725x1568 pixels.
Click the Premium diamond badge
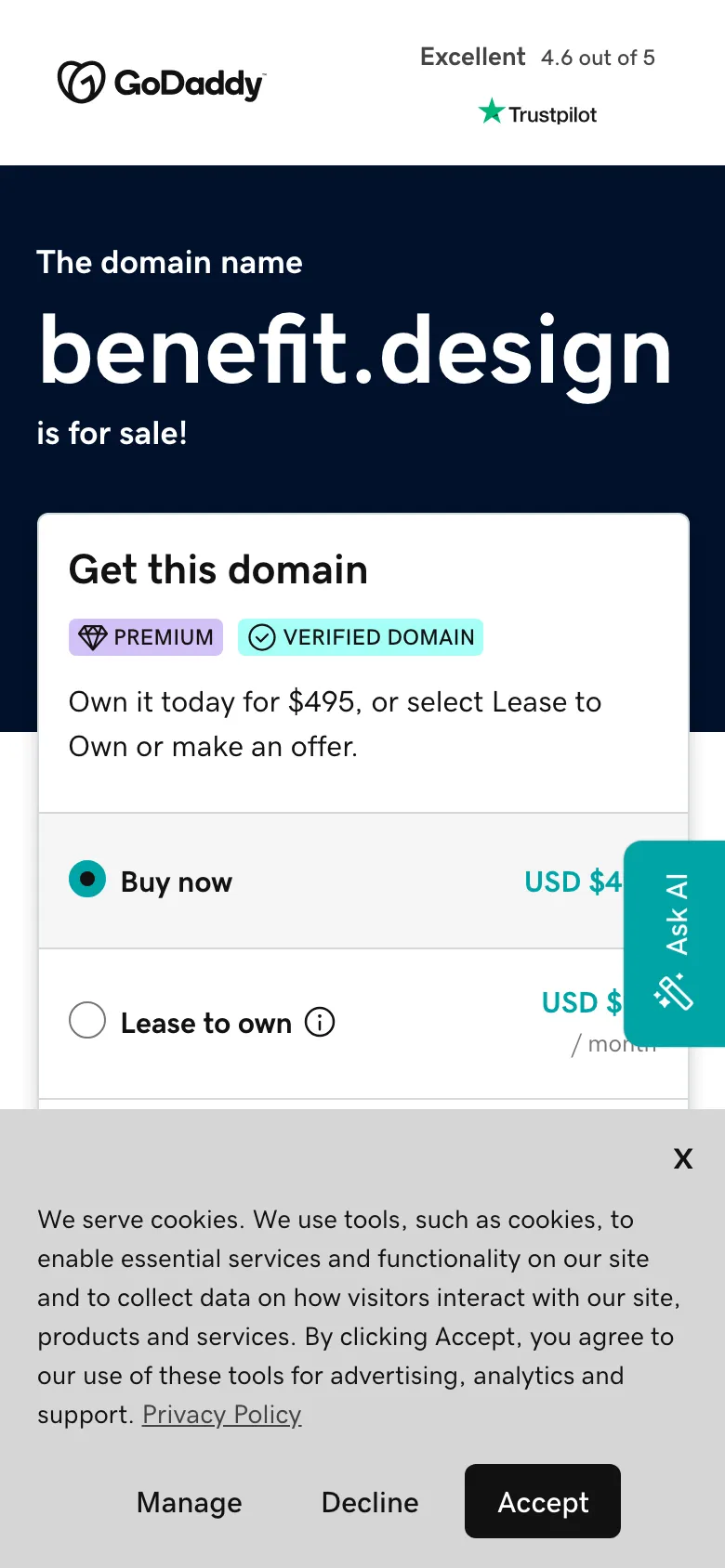146,637
